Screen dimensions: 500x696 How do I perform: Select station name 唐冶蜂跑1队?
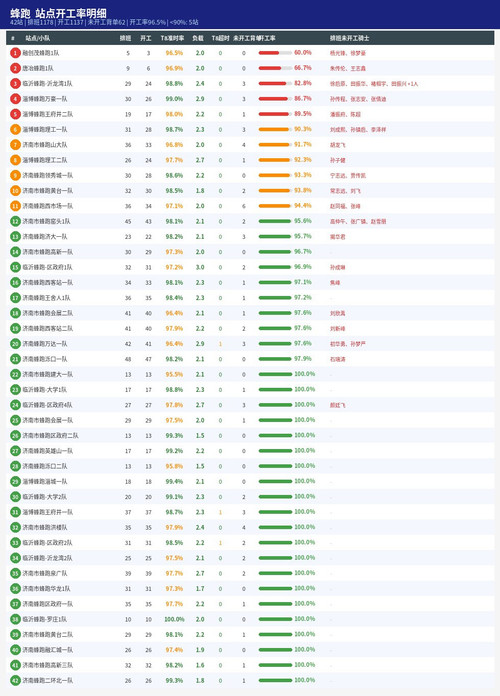pyautogui.click(x=38, y=68)
